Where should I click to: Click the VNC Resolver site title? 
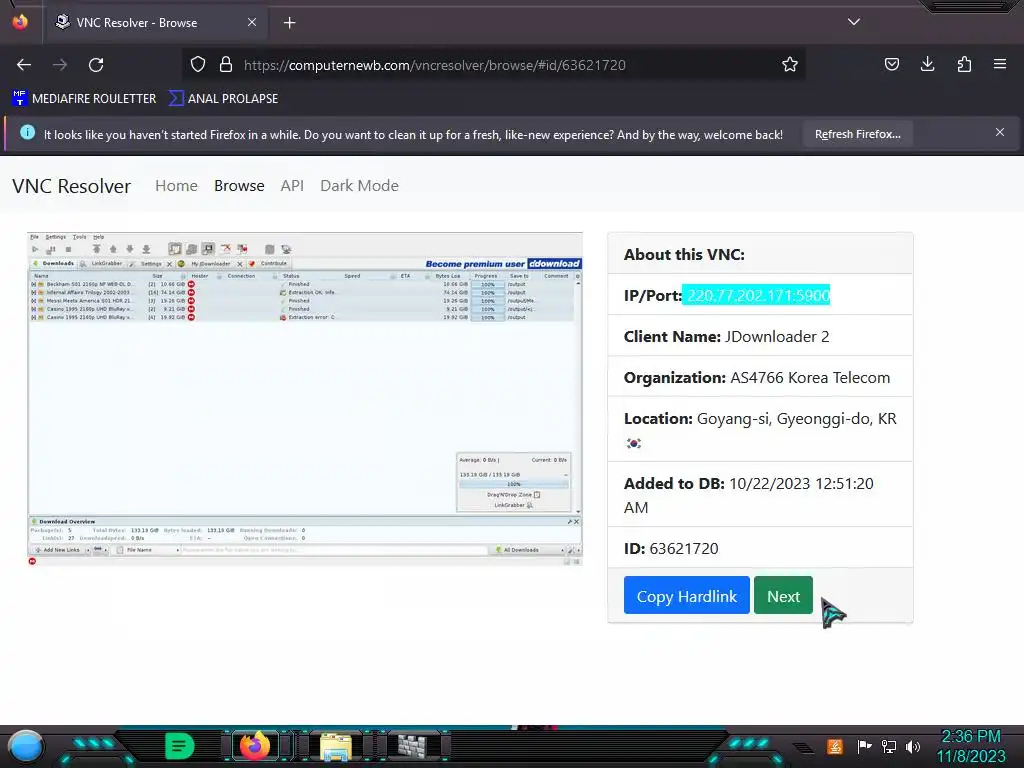pyautogui.click(x=71, y=186)
